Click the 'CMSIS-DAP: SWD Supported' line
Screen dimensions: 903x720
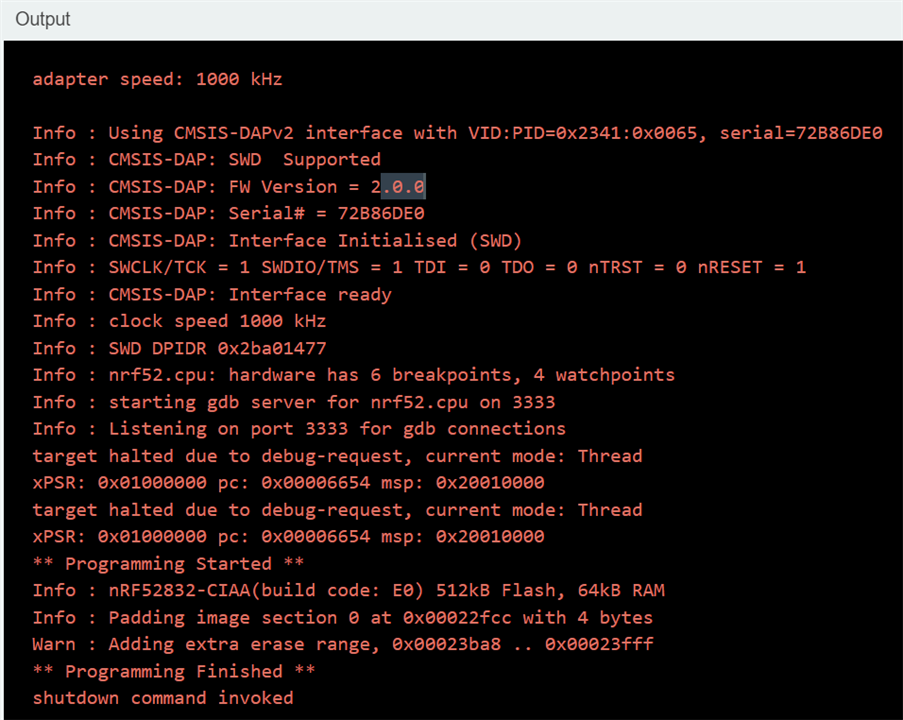pyautogui.click(x=206, y=159)
